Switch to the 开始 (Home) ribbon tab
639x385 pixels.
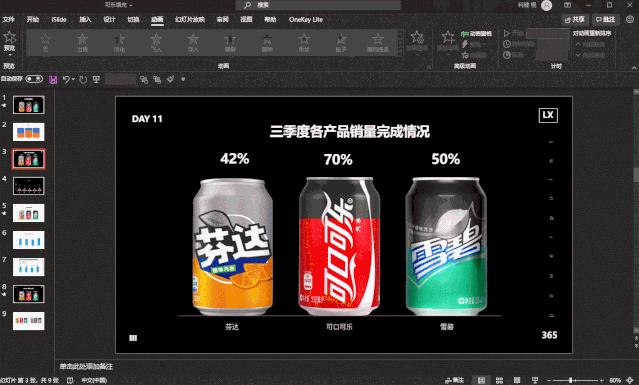33,20
